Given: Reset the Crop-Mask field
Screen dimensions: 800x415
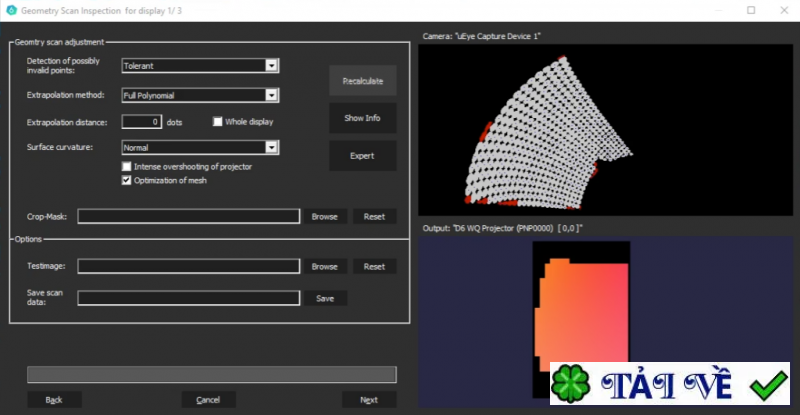Looking at the screenshot, I should tap(374, 216).
